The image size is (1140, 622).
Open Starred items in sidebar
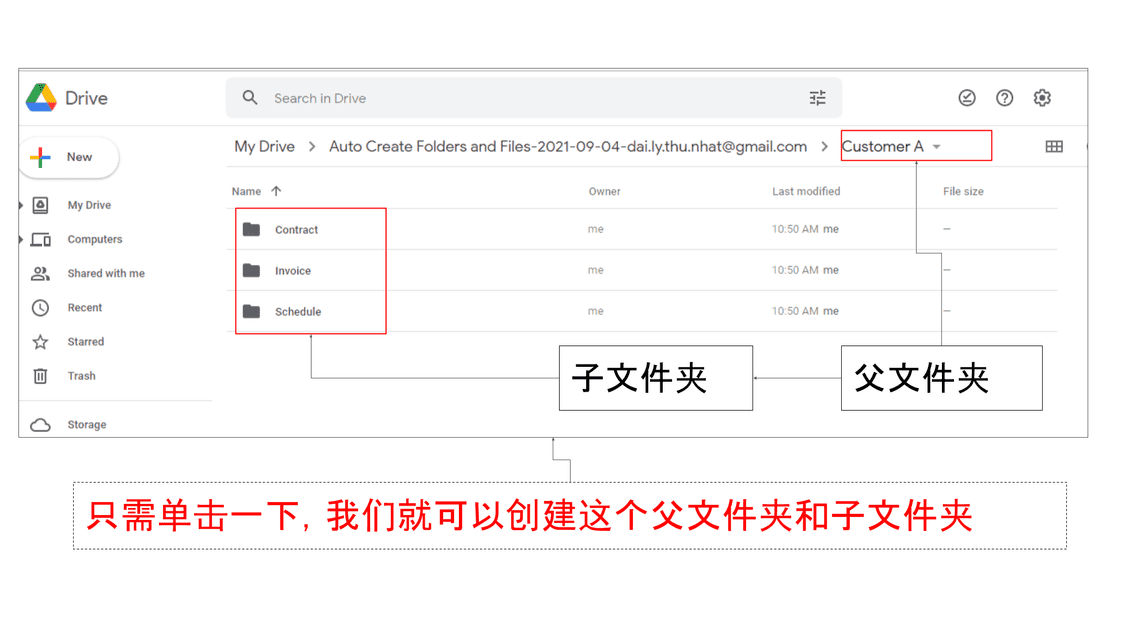(x=85, y=342)
